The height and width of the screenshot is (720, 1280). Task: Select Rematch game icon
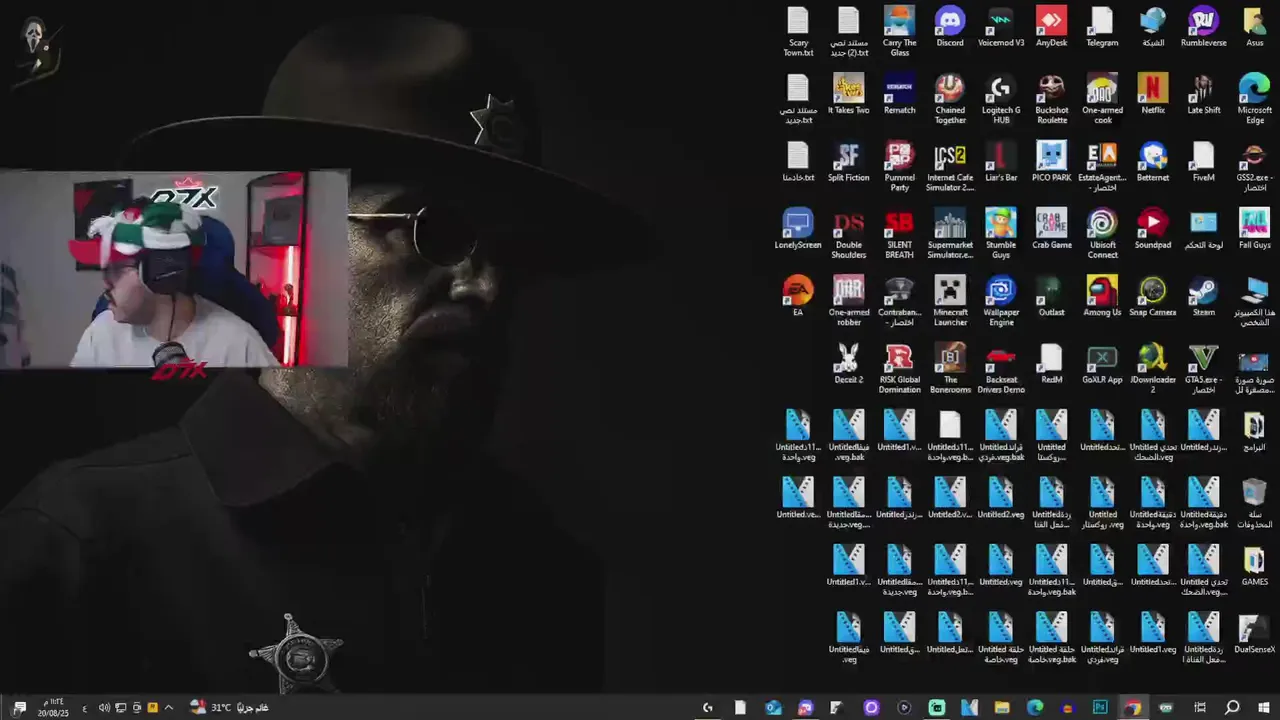point(899,95)
